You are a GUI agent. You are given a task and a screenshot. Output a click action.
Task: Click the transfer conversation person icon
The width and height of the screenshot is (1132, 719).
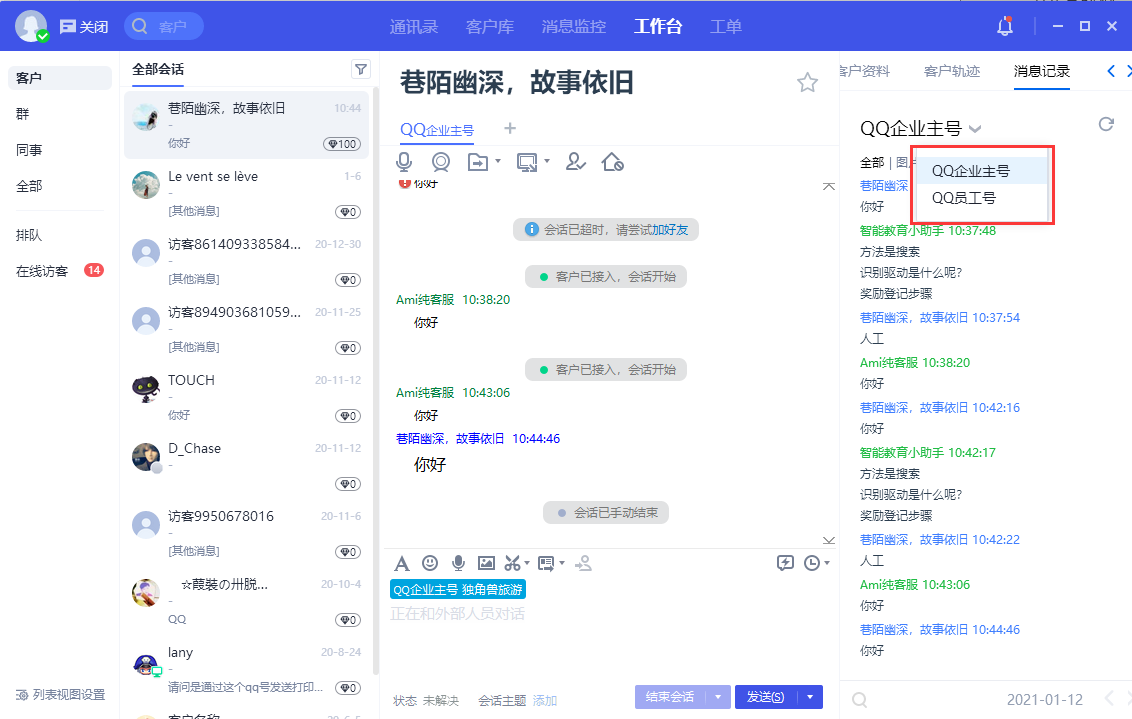click(583, 563)
